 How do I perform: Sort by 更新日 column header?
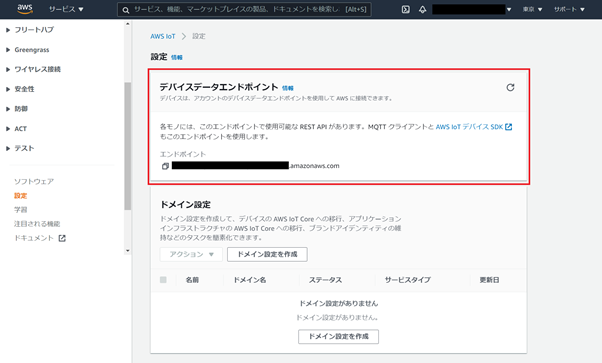tap(490, 280)
